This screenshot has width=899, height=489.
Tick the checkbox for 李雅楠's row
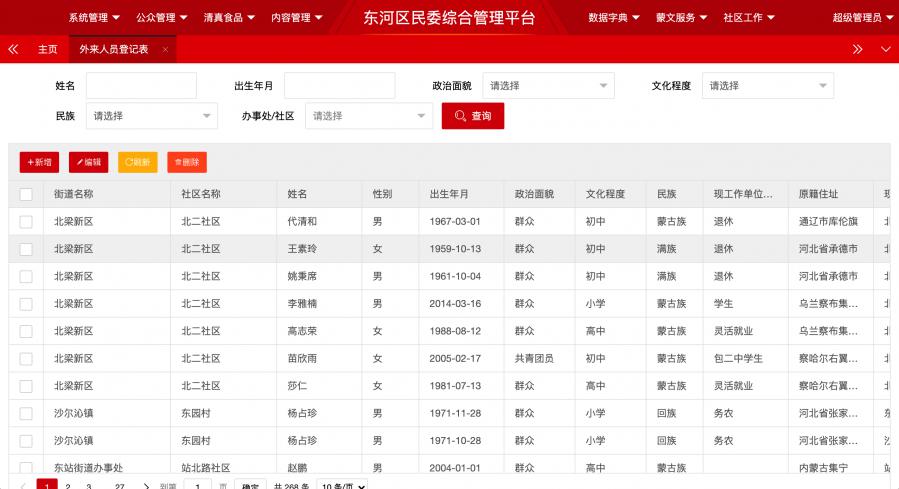click(x=26, y=303)
